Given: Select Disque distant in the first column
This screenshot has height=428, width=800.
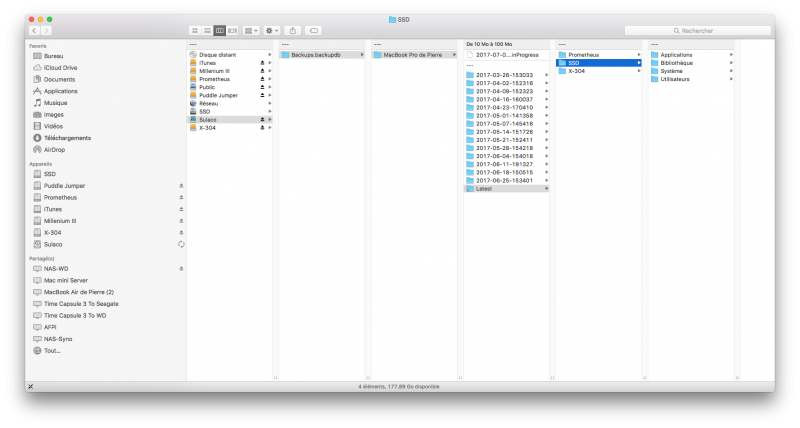Looking at the screenshot, I should (231, 55).
